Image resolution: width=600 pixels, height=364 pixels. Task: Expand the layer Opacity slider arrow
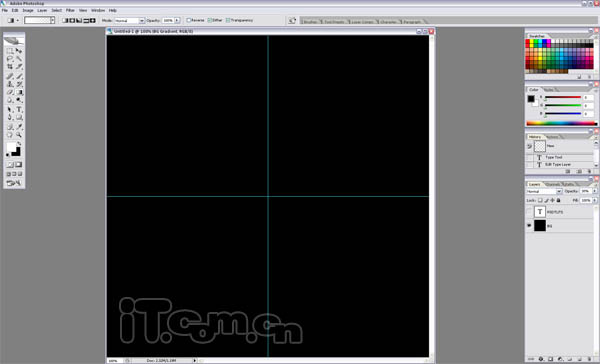(595, 191)
